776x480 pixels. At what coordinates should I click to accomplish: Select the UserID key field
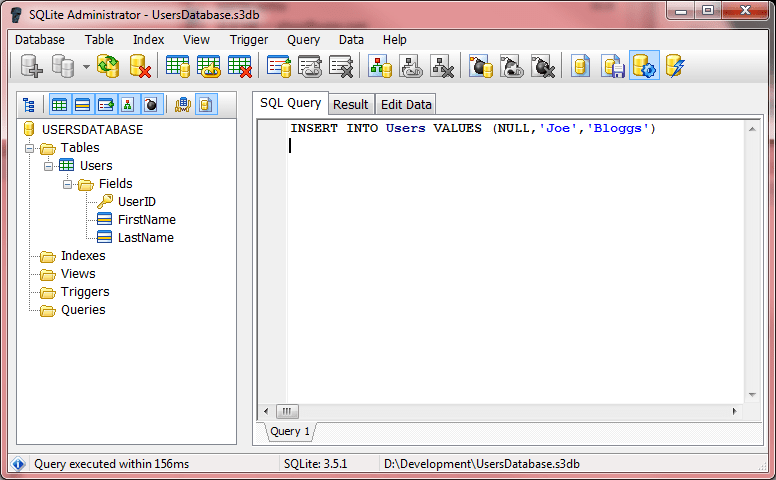coord(137,201)
